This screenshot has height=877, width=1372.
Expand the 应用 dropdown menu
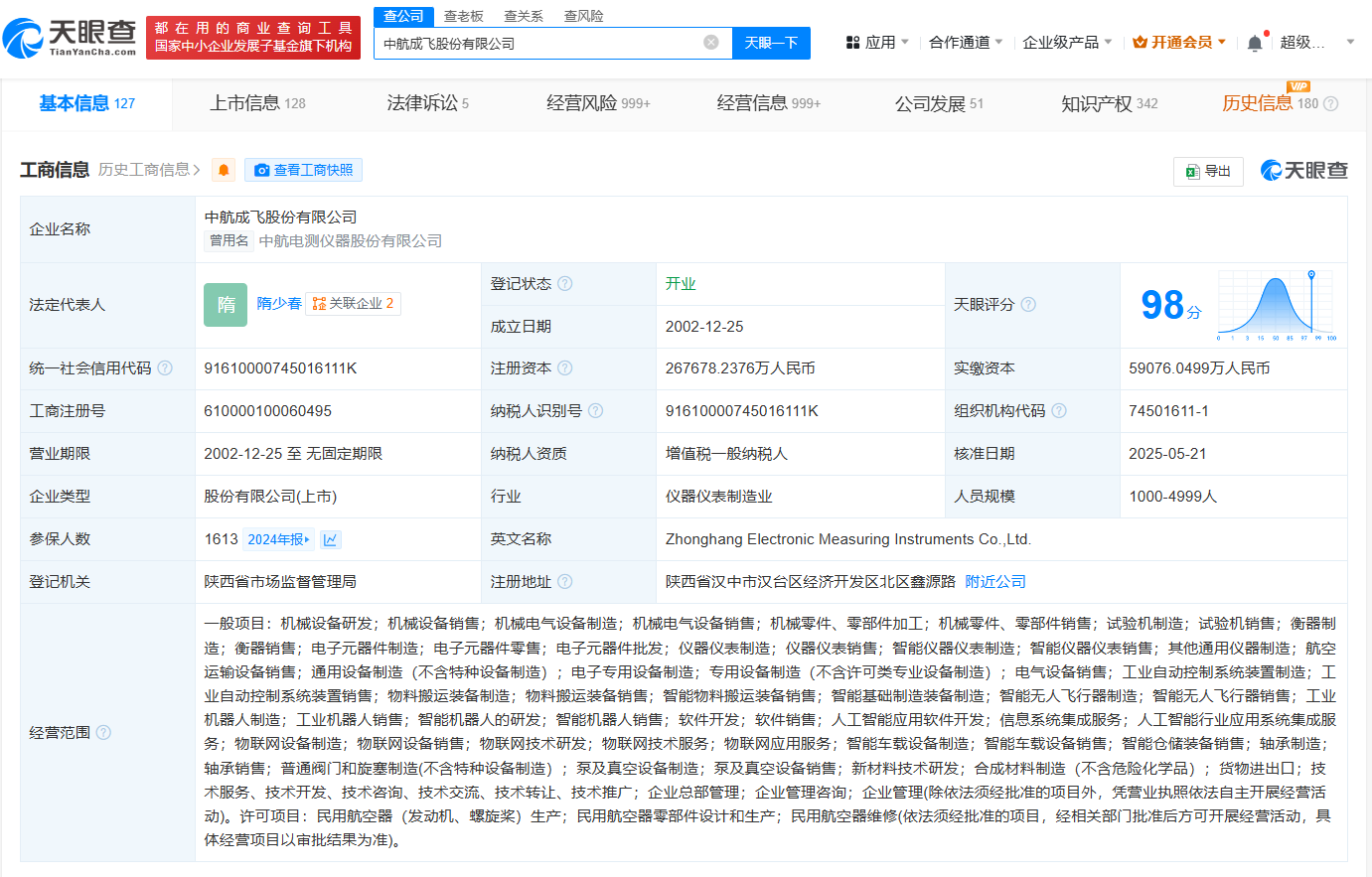point(877,43)
